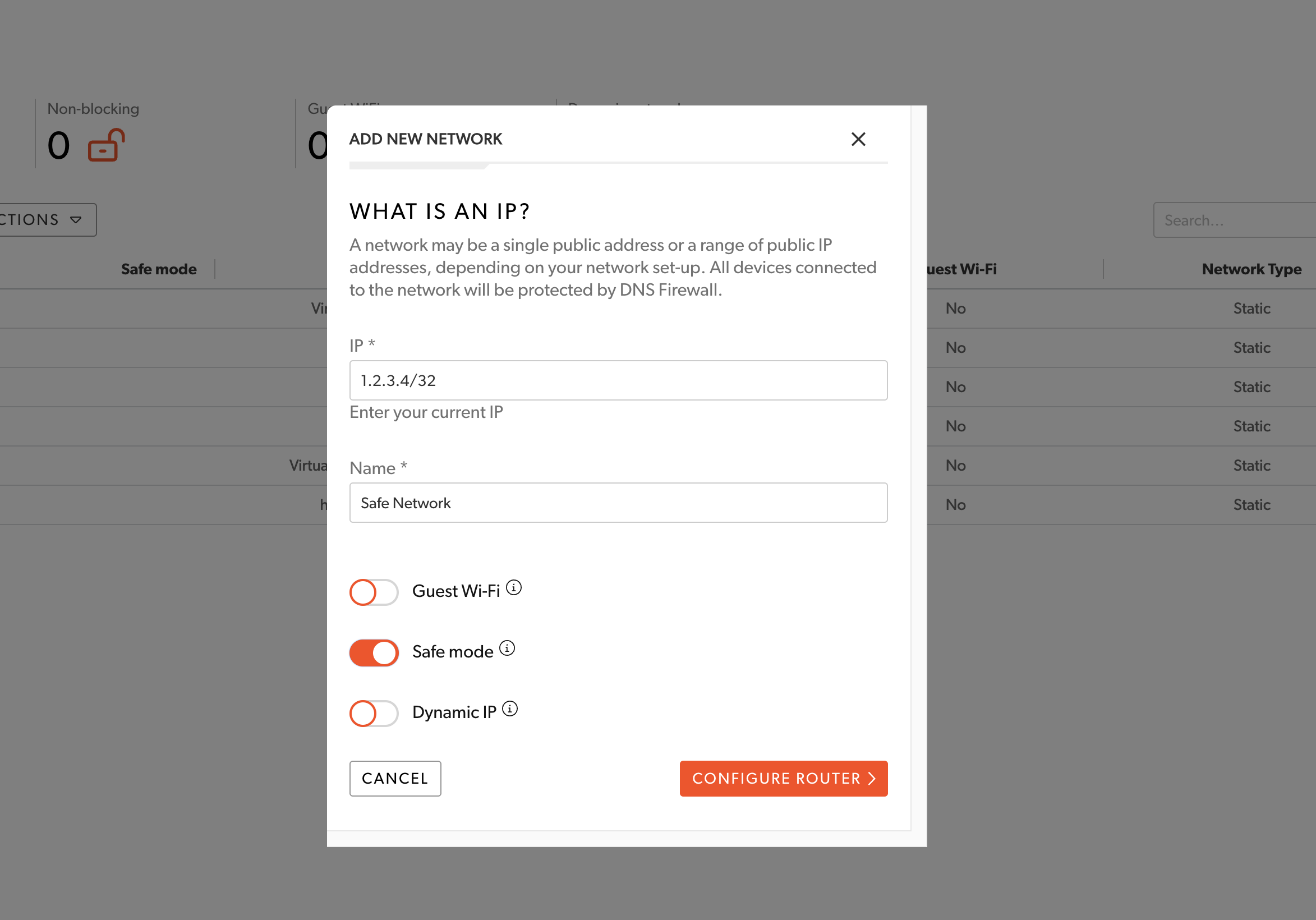This screenshot has height=920, width=1316.
Task: Sort by the Network Type column header
Action: (x=1251, y=269)
